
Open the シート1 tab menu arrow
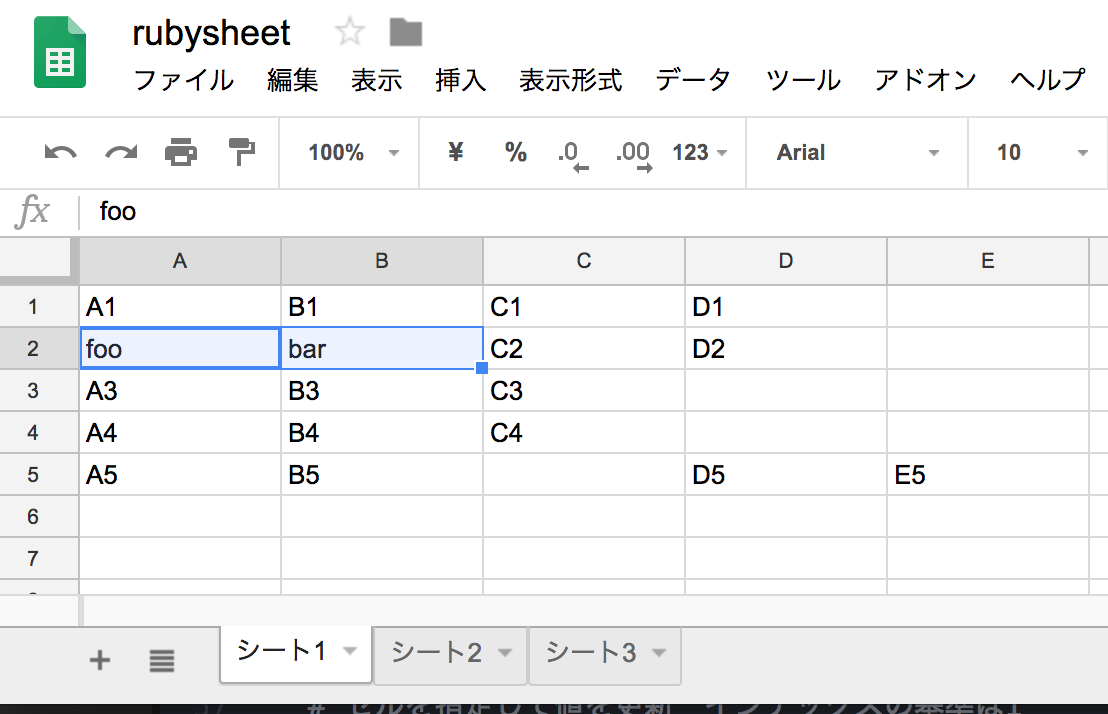coord(352,655)
